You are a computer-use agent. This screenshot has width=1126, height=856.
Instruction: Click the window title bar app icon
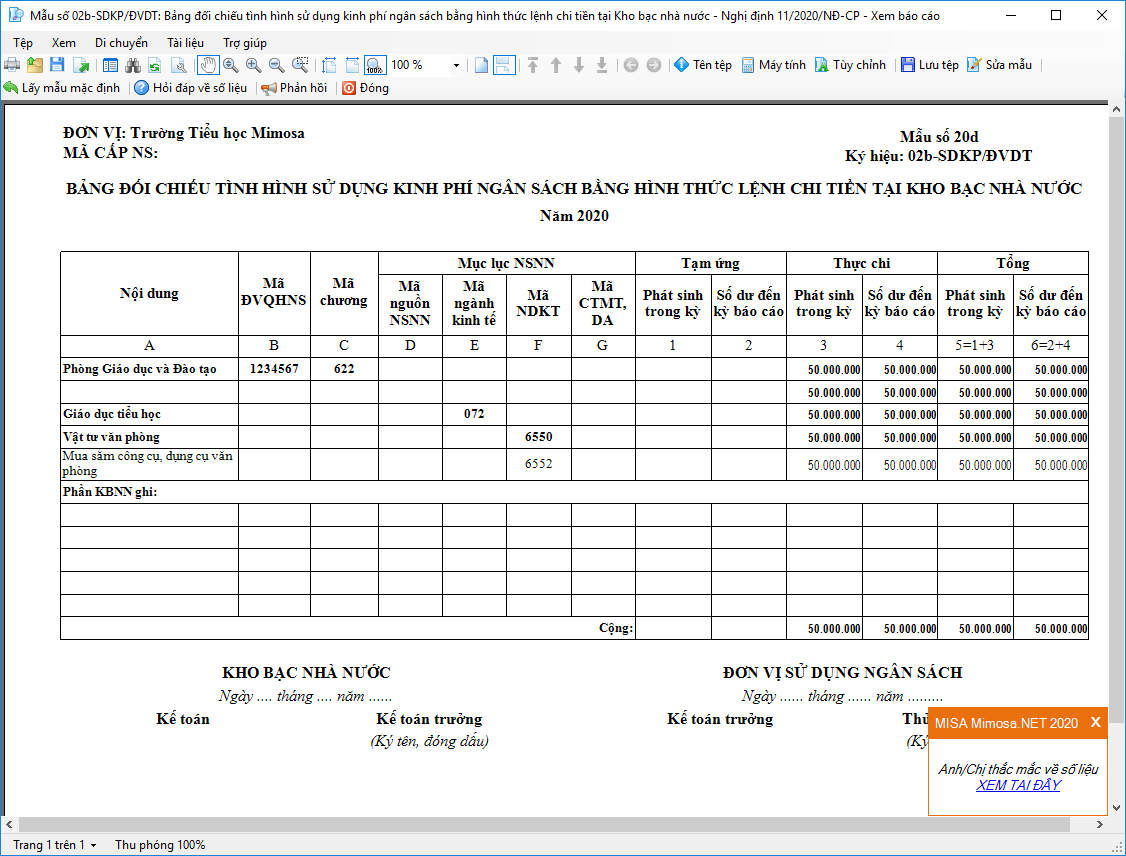coord(16,15)
